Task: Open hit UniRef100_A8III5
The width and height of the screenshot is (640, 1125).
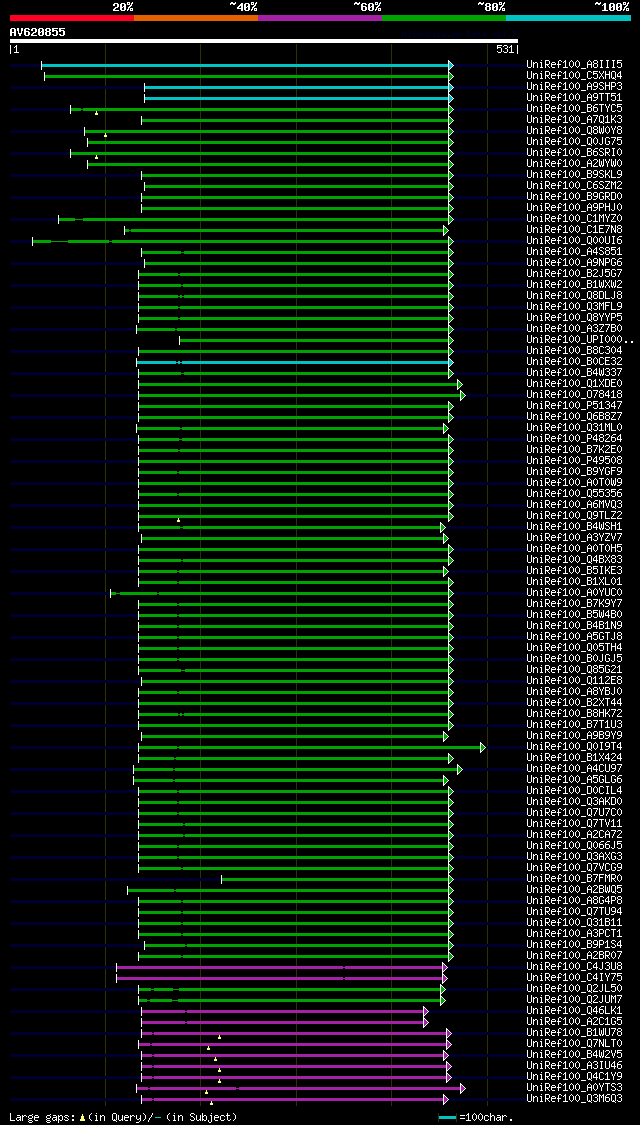Action: pyautogui.click(x=574, y=65)
